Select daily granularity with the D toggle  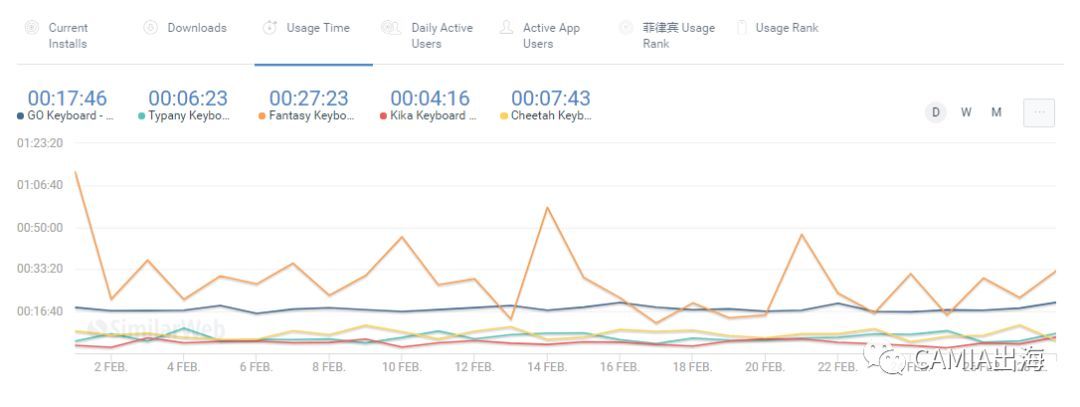(x=936, y=112)
